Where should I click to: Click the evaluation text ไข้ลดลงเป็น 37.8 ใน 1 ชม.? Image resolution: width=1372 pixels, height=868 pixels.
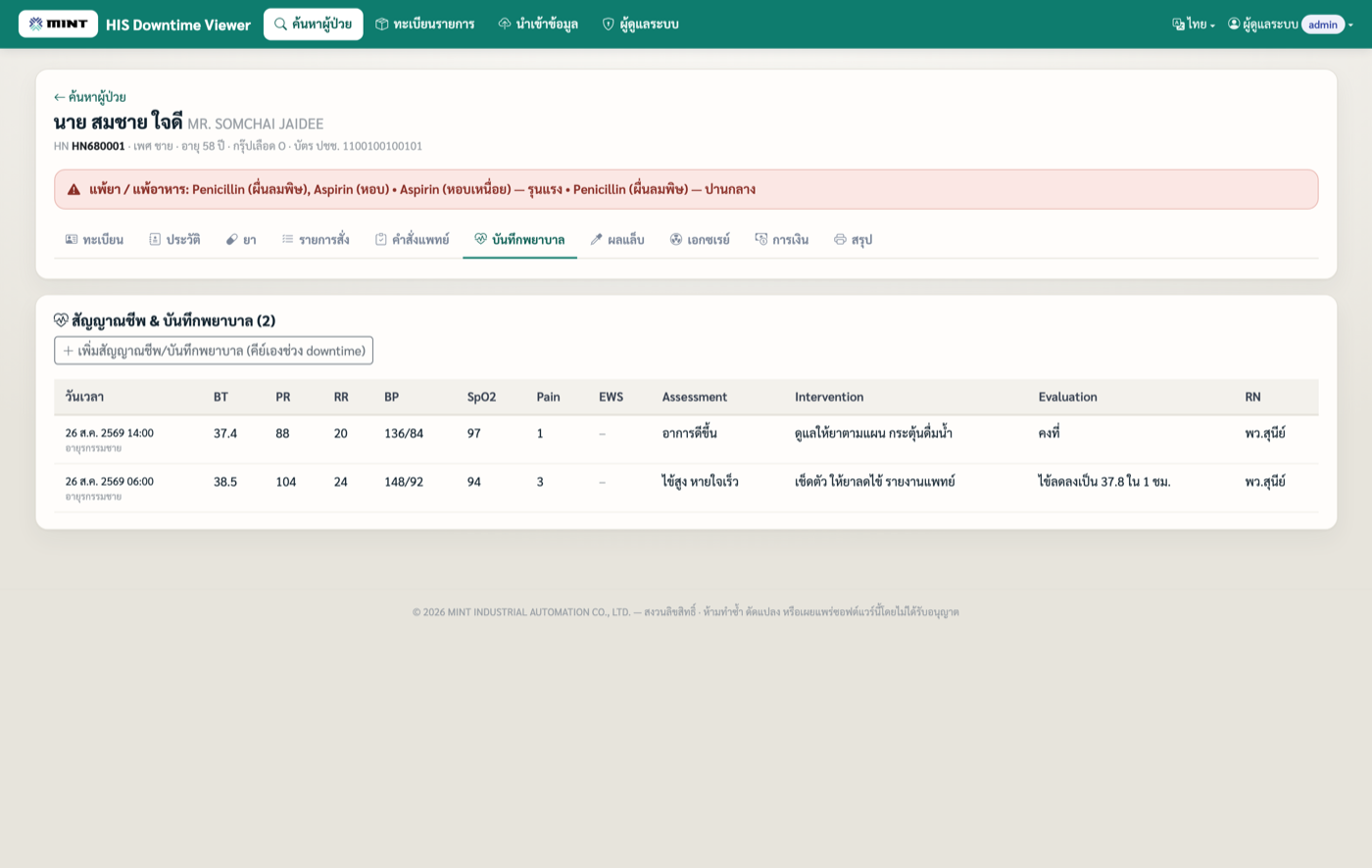[1104, 482]
